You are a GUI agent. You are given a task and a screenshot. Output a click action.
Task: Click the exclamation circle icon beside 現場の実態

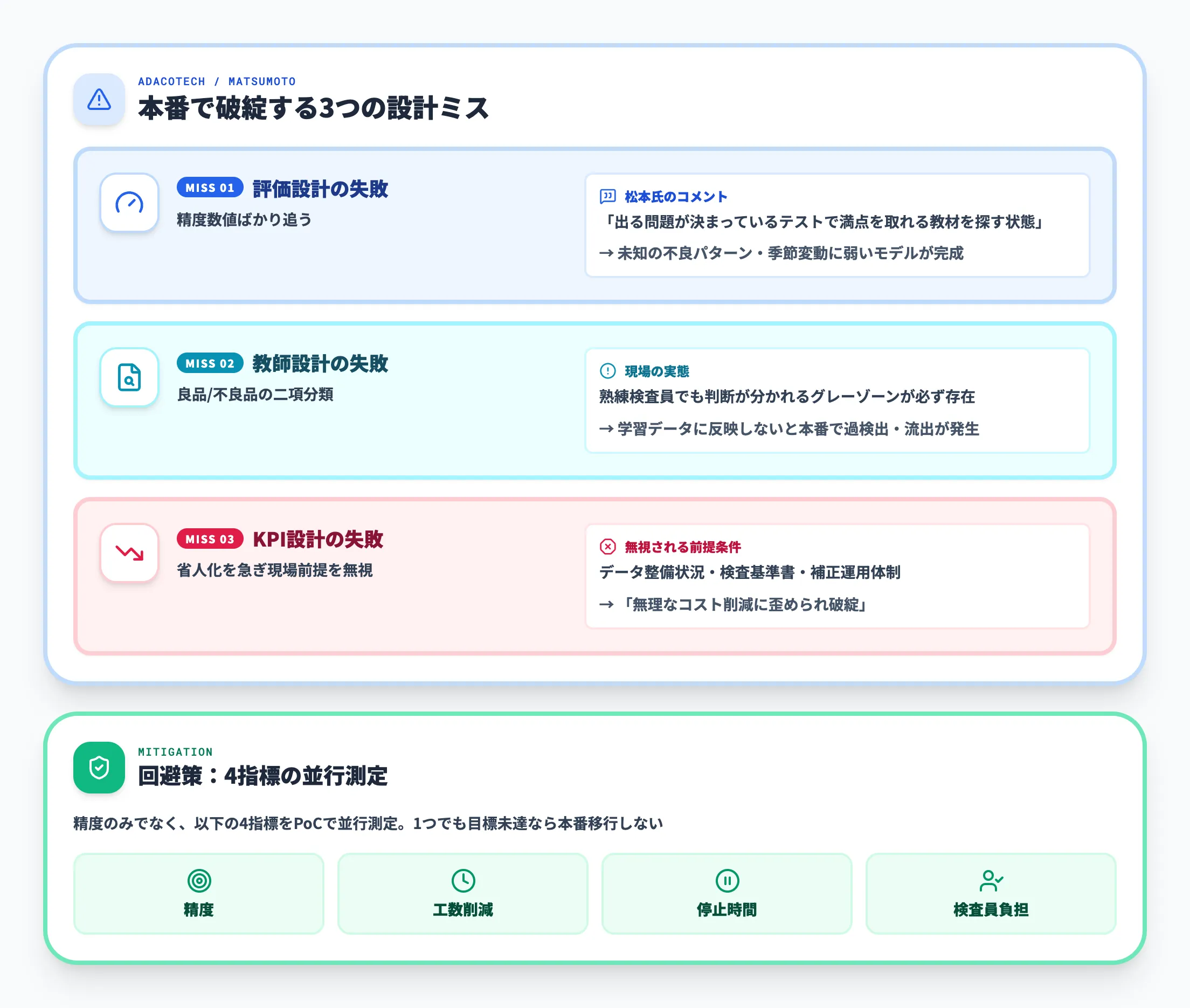607,371
